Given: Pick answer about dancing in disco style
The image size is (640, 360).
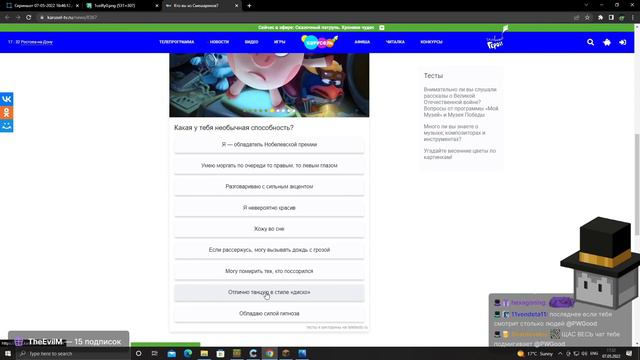Looking at the screenshot, I should (x=269, y=293).
